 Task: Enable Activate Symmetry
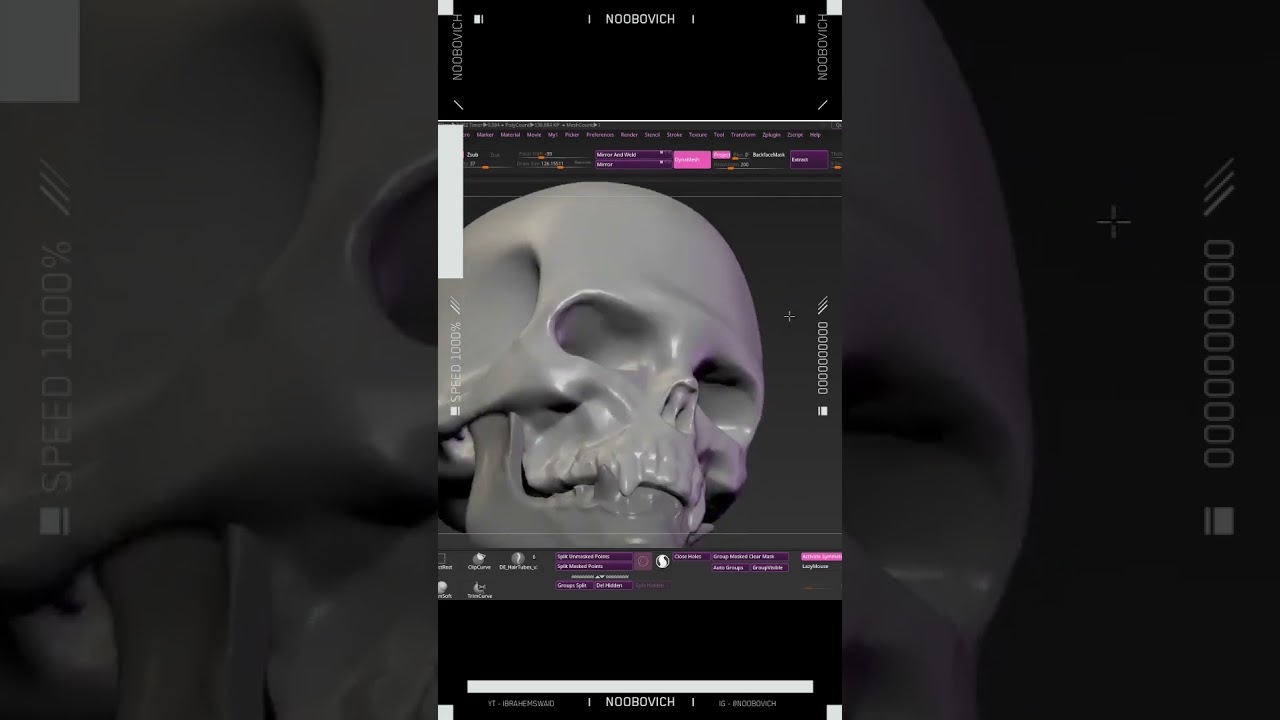[x=821, y=556]
